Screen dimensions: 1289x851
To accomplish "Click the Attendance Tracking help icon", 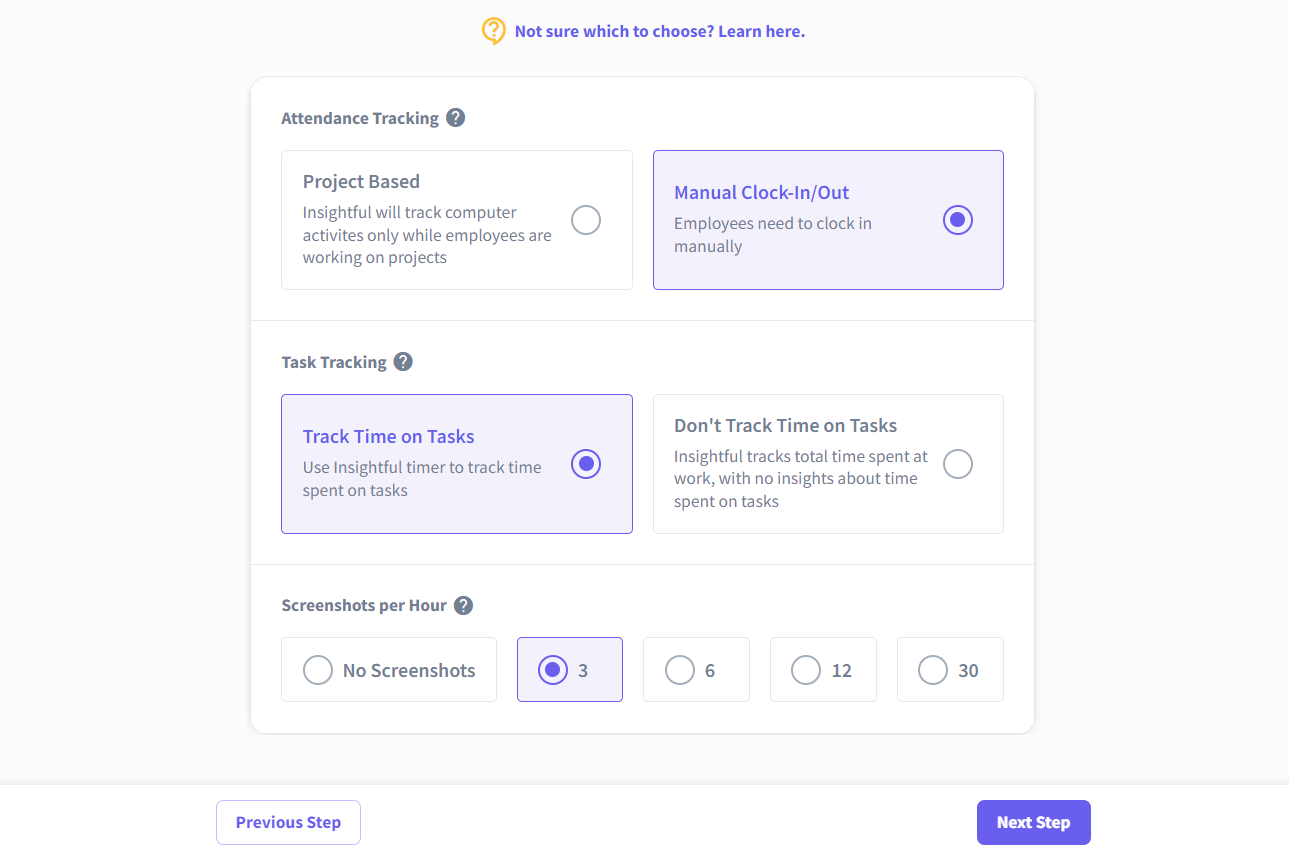I will (455, 118).
